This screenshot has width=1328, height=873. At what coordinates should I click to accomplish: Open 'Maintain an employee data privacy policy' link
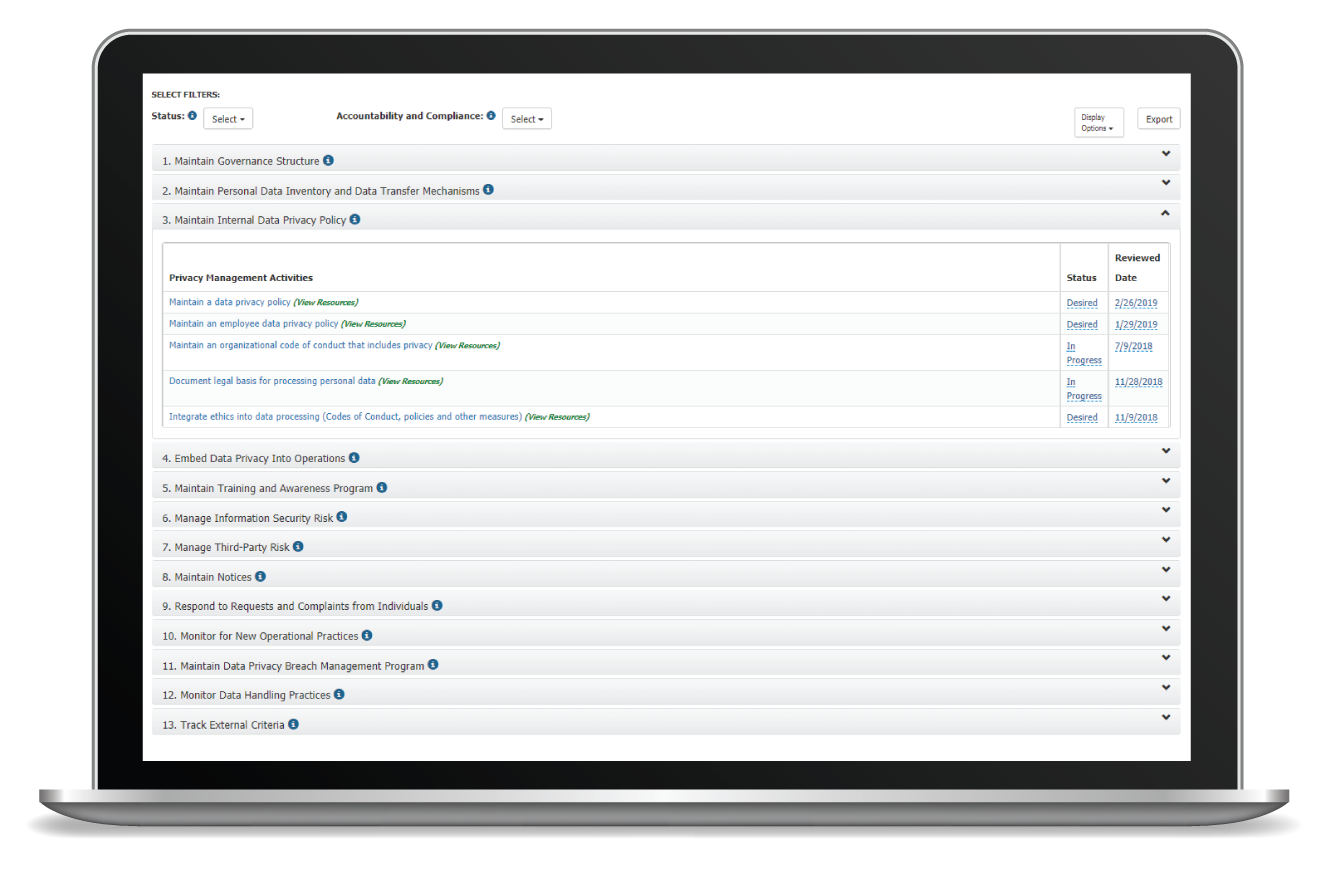(x=254, y=324)
